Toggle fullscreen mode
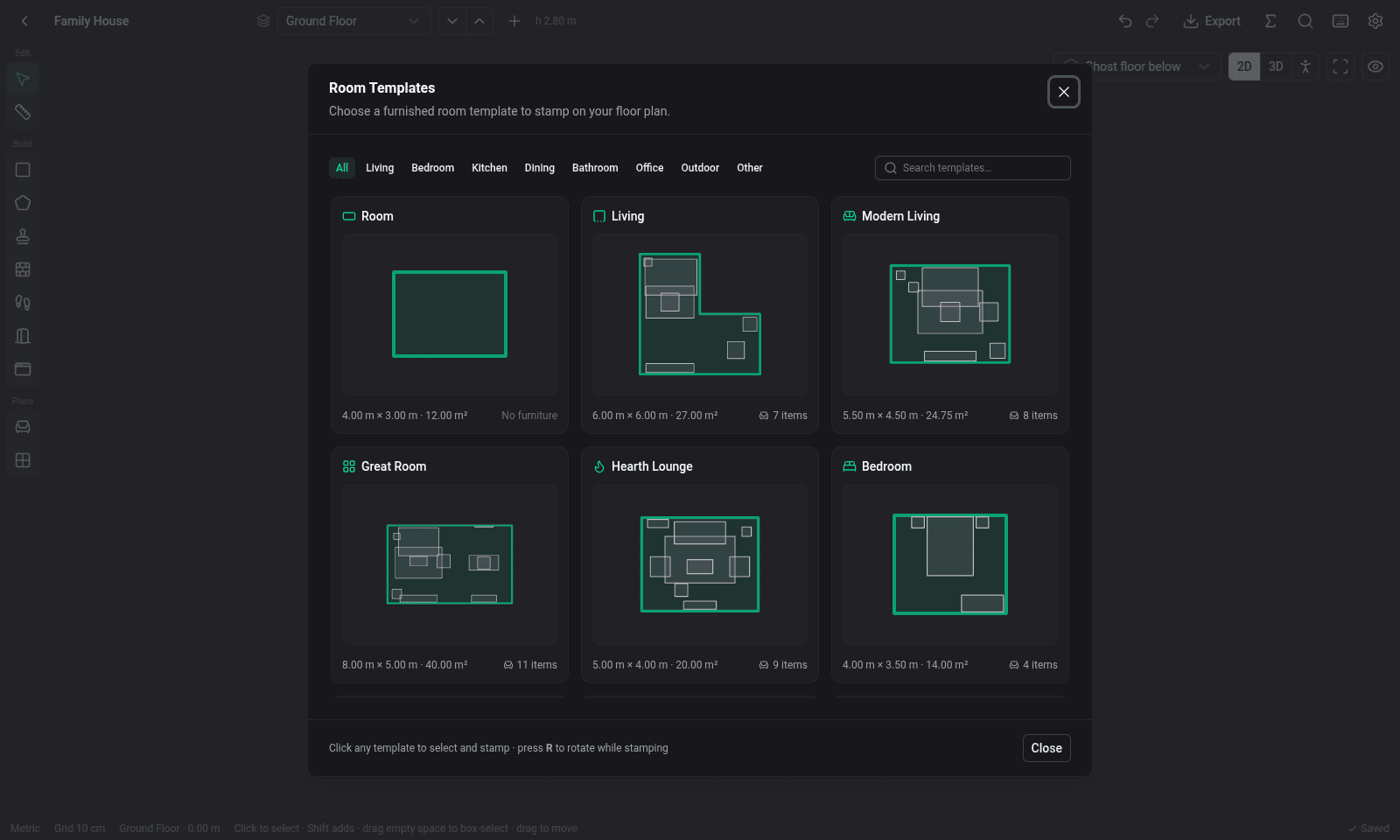The image size is (1400, 840). 1340,66
